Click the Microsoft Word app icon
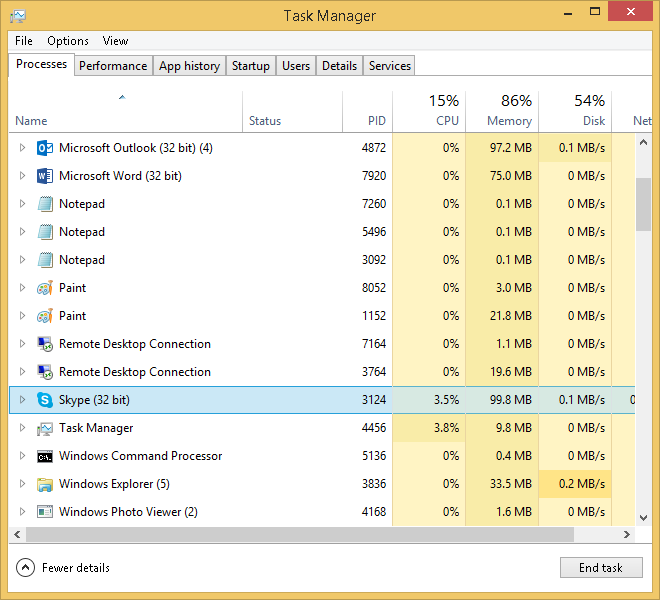660x600 pixels. (45, 176)
